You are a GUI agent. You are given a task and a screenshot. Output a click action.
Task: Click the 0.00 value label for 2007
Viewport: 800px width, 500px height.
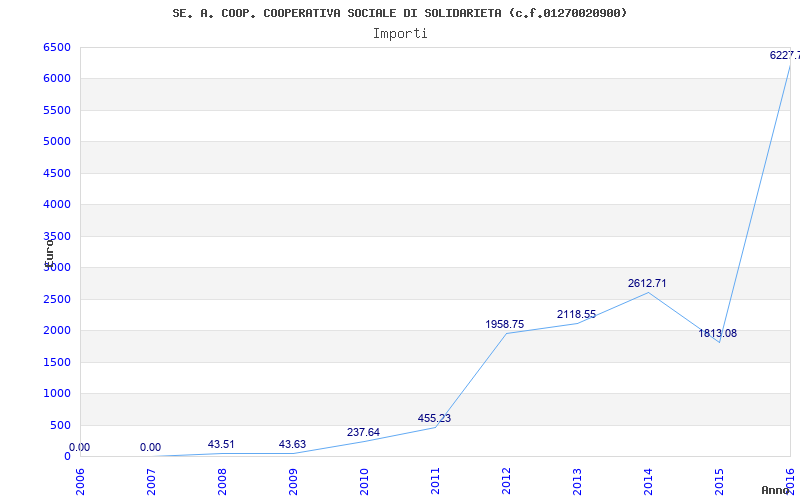[151, 447]
